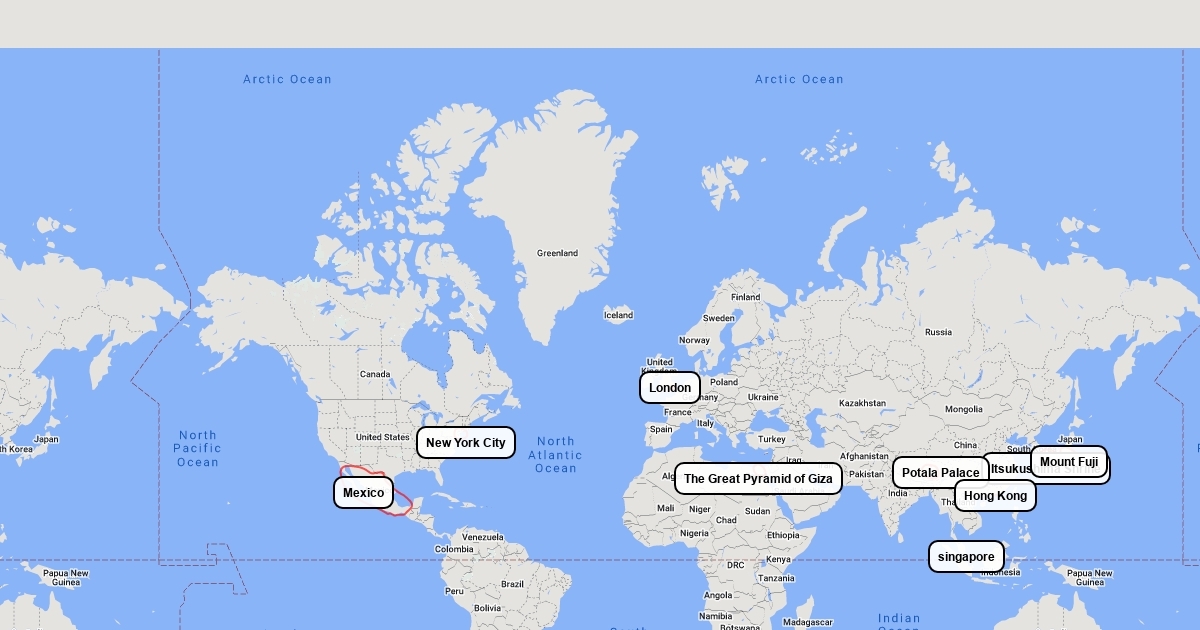
Task: Select the New York City marker label
Action: coord(465,443)
